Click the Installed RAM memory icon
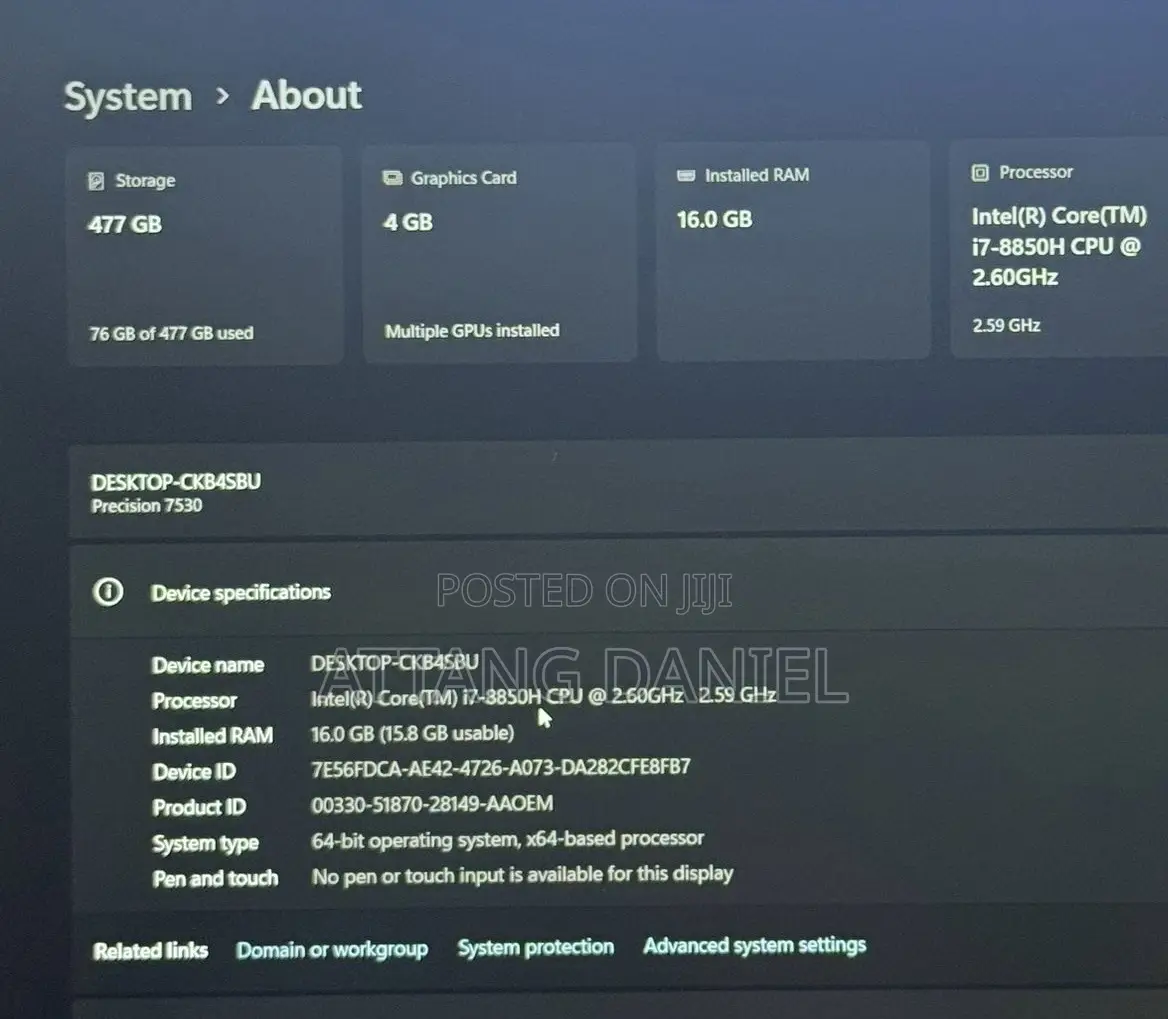Viewport: 1168px width, 1019px height. (685, 175)
